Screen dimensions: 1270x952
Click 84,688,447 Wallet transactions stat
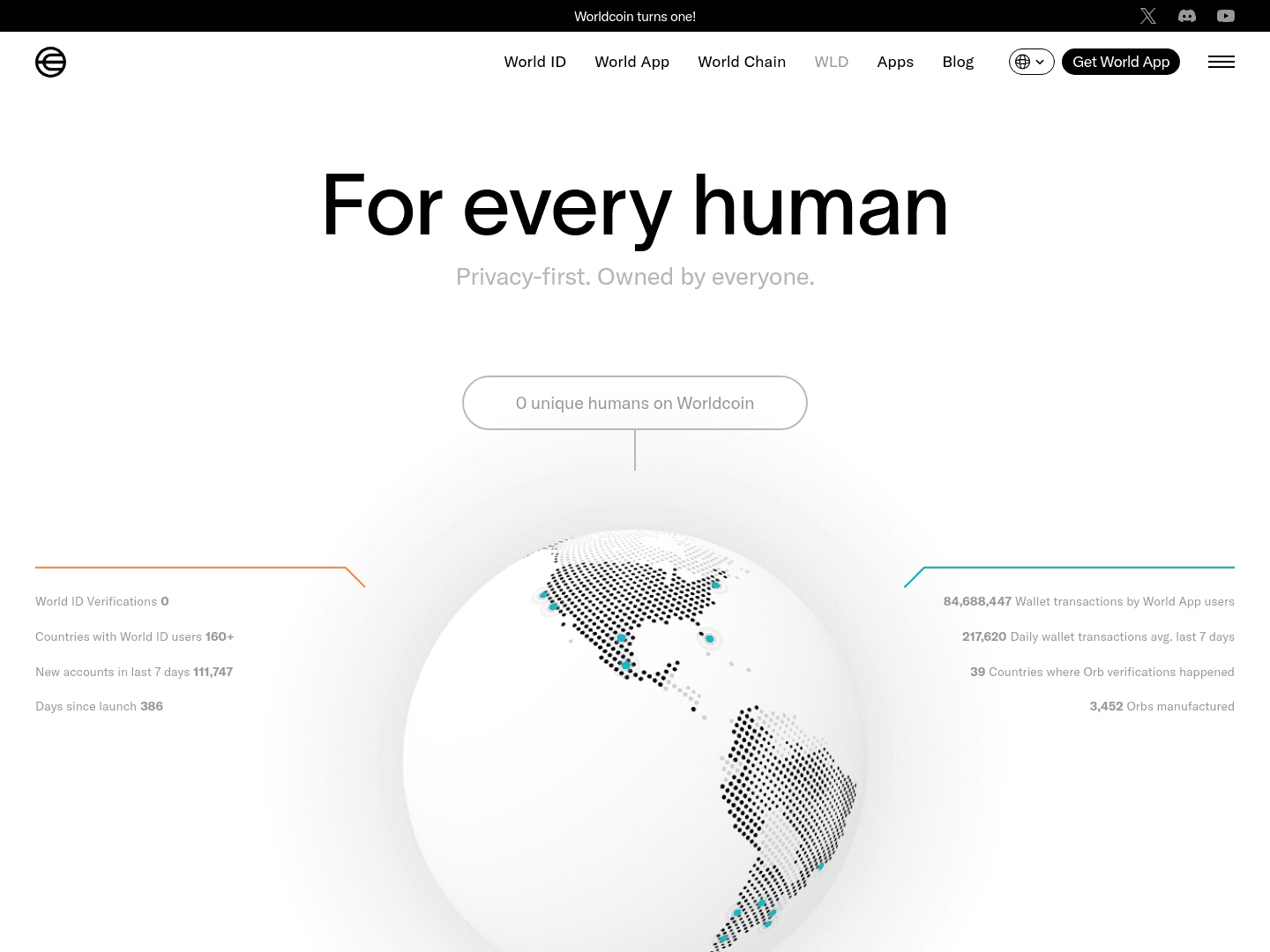[1089, 601]
